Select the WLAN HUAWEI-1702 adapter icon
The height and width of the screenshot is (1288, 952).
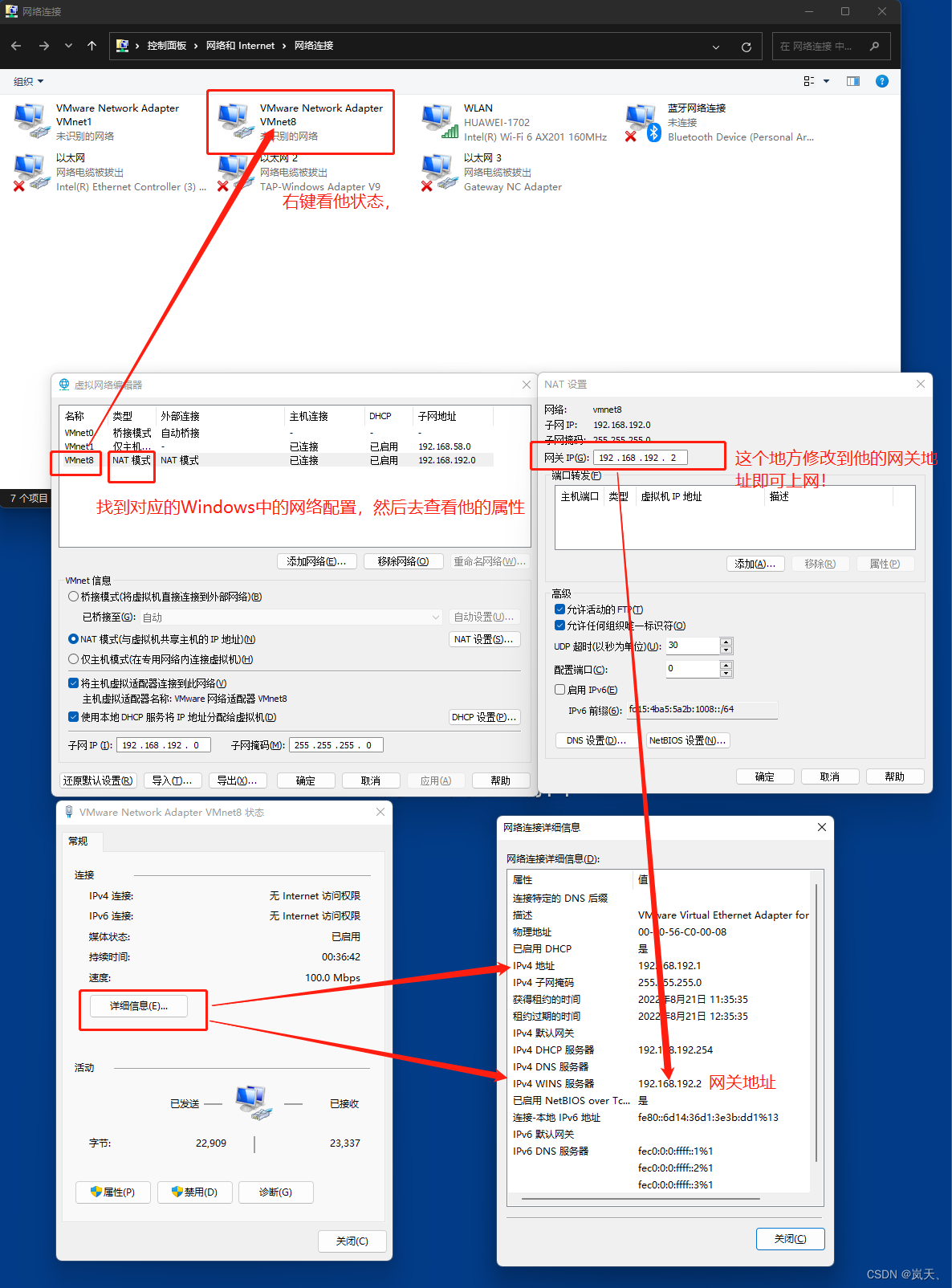click(x=438, y=121)
